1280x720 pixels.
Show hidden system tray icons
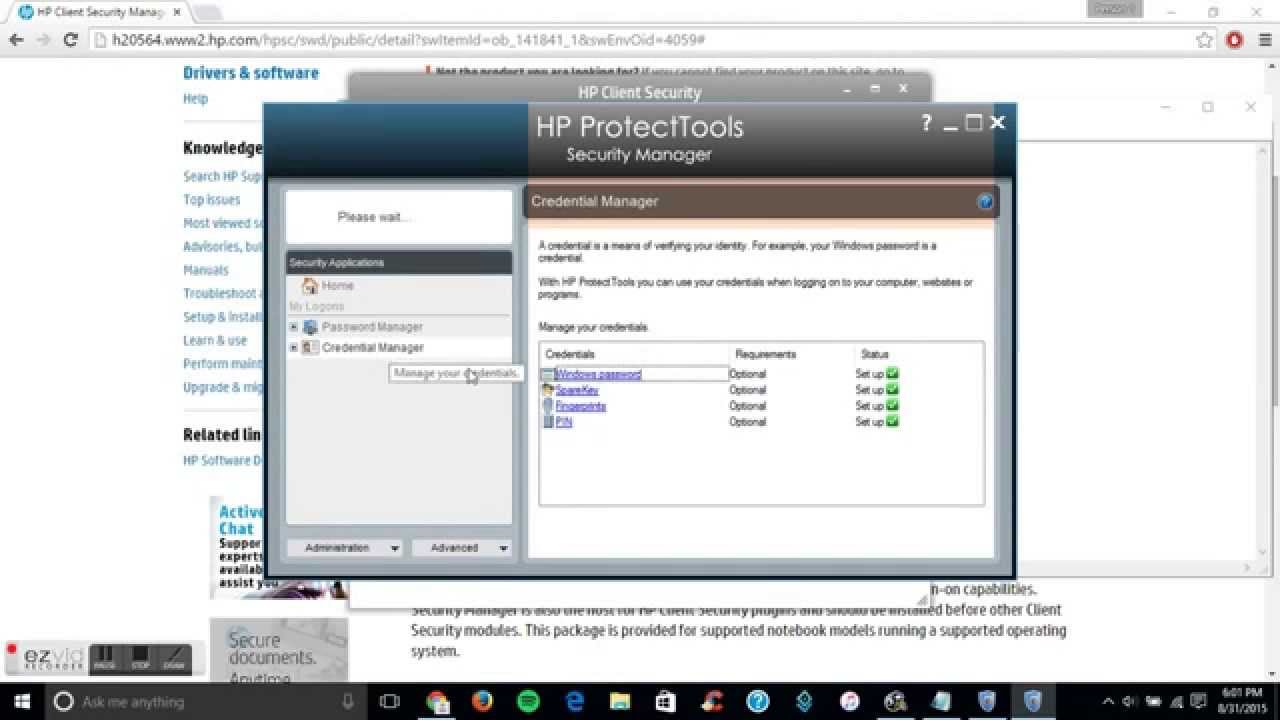pos(1107,701)
